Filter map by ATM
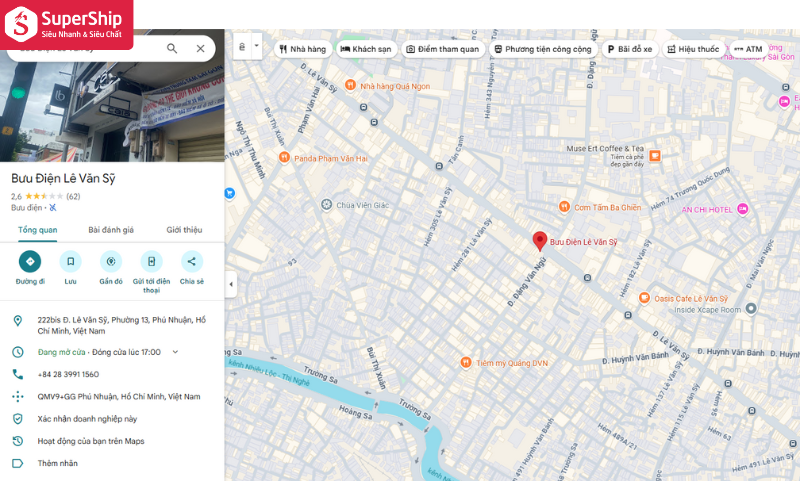The height and width of the screenshot is (500, 800). [748, 49]
